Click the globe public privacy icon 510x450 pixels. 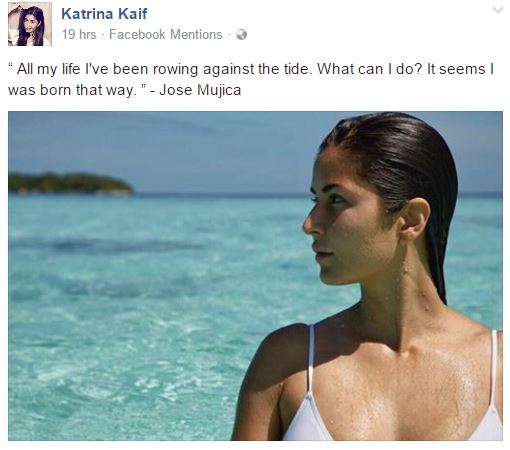[241, 35]
